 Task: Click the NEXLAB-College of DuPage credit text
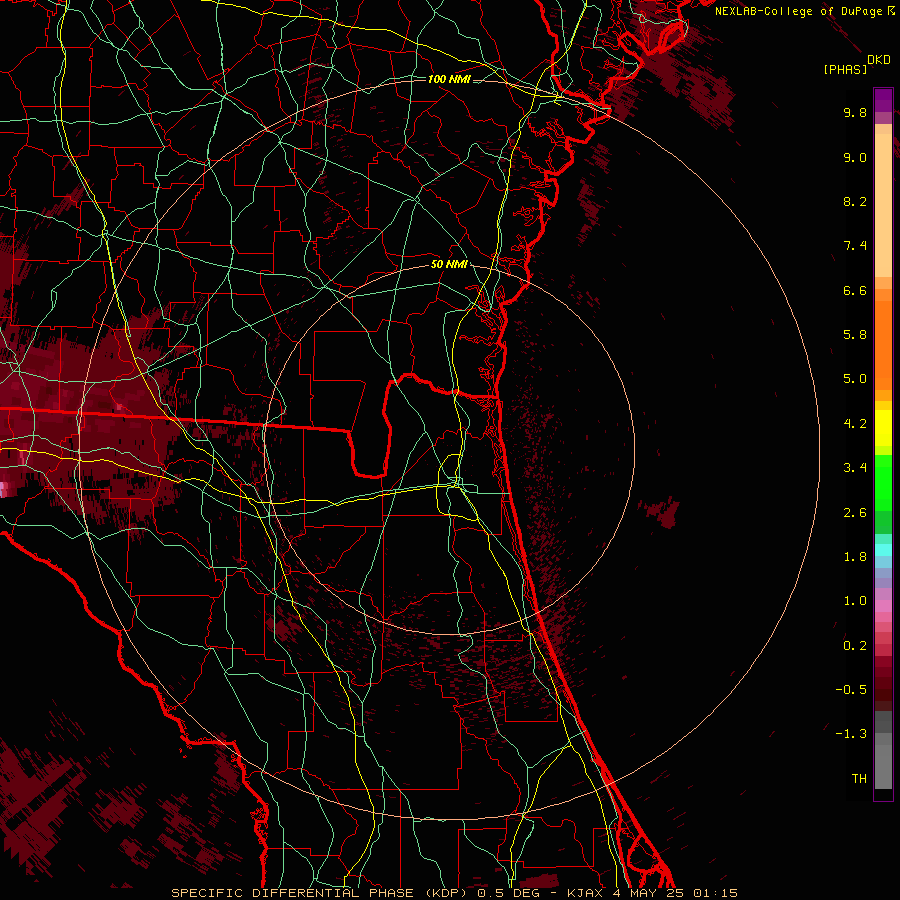[x=798, y=11]
